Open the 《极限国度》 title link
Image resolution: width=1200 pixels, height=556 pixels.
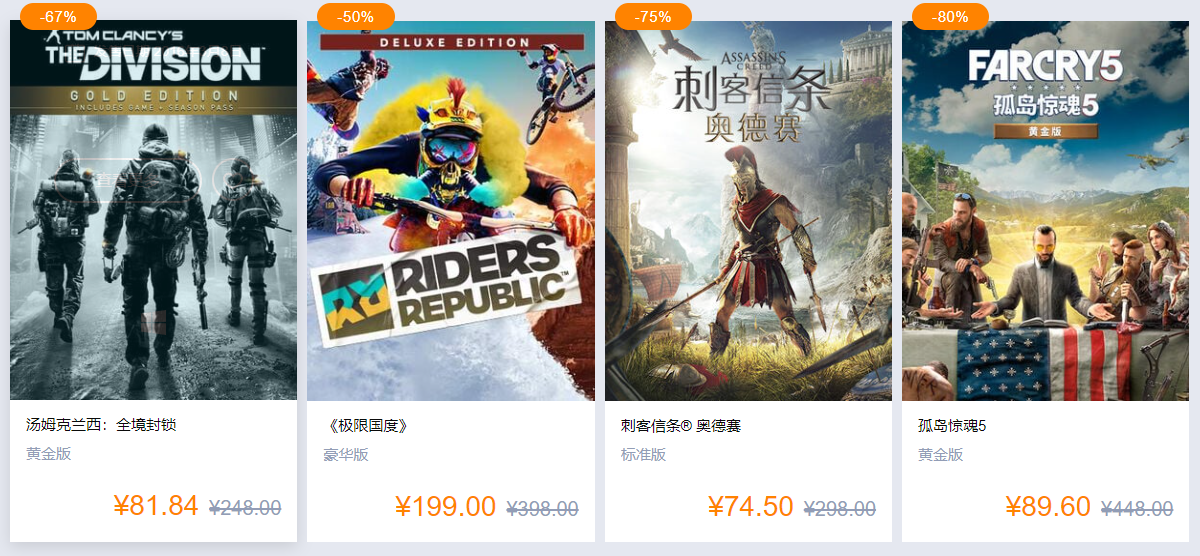pos(367,425)
